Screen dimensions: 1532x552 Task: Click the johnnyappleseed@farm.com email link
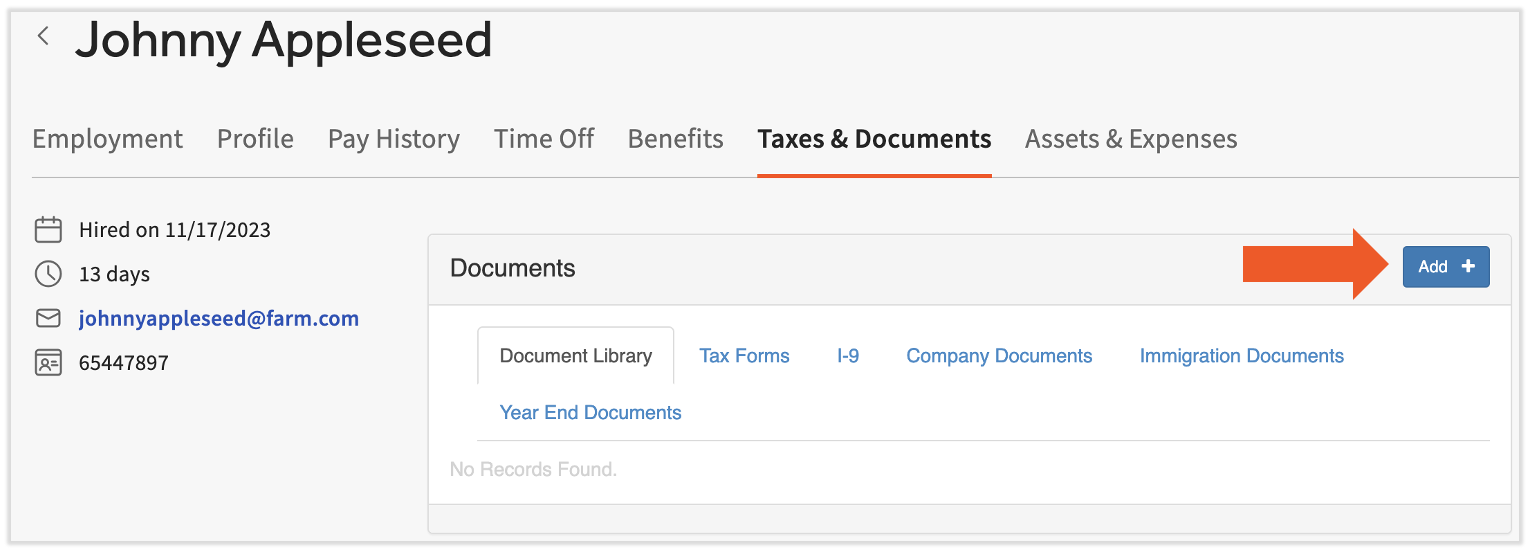tap(219, 319)
